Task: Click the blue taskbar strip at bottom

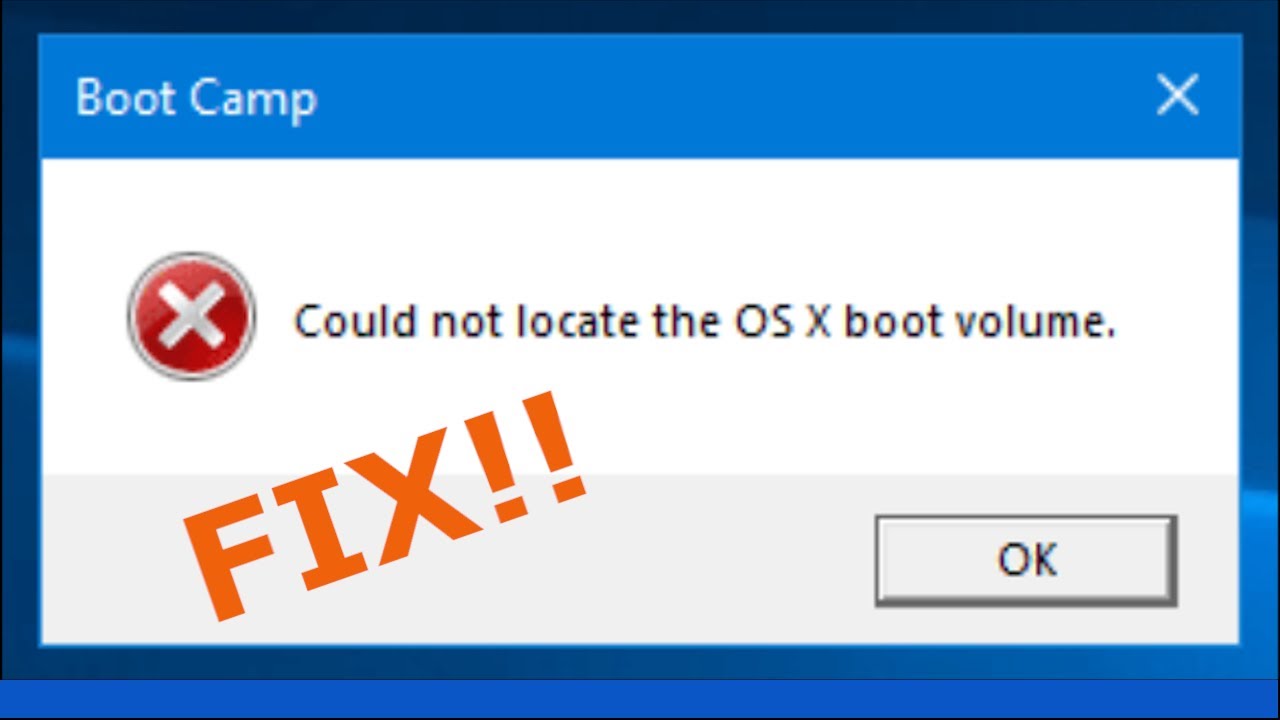Action: [x=640, y=698]
